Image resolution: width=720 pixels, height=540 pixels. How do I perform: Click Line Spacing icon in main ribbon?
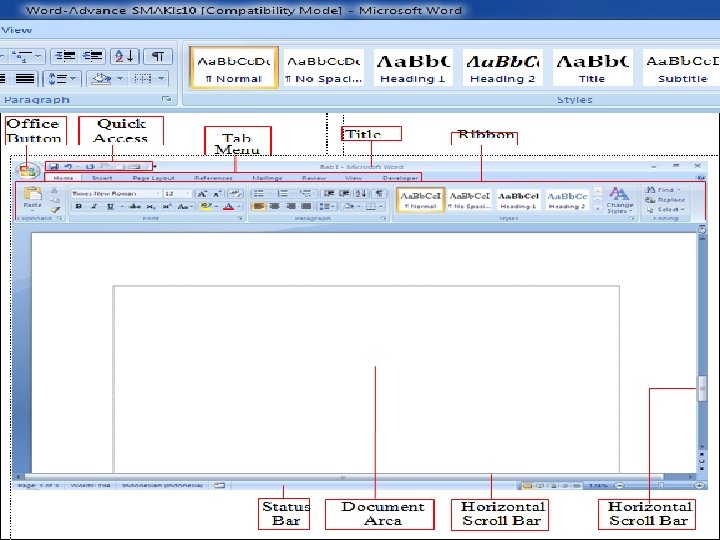pos(57,79)
